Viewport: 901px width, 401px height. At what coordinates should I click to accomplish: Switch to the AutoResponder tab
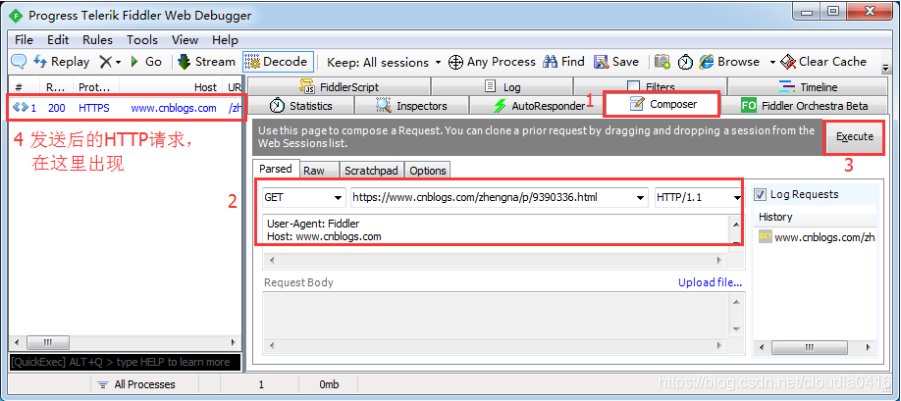539,106
